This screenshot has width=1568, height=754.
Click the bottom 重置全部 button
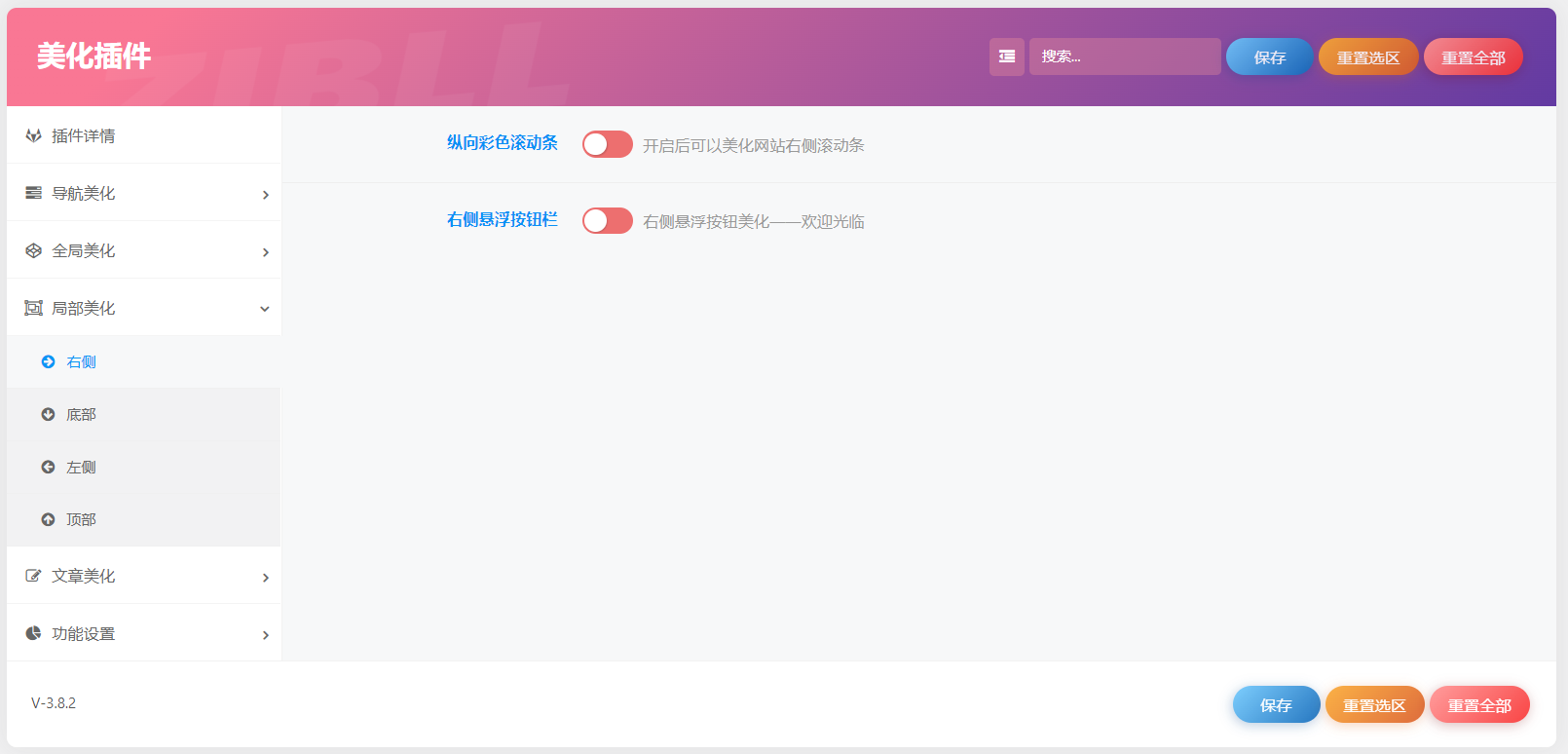tap(1478, 705)
